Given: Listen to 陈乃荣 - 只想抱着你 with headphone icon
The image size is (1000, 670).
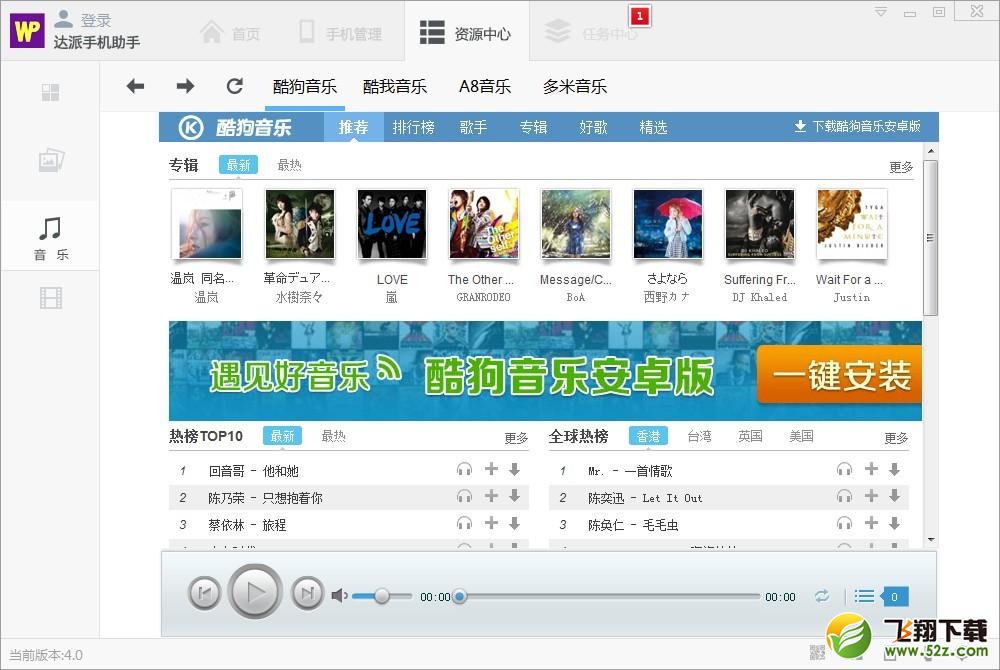Looking at the screenshot, I should click(x=464, y=497).
